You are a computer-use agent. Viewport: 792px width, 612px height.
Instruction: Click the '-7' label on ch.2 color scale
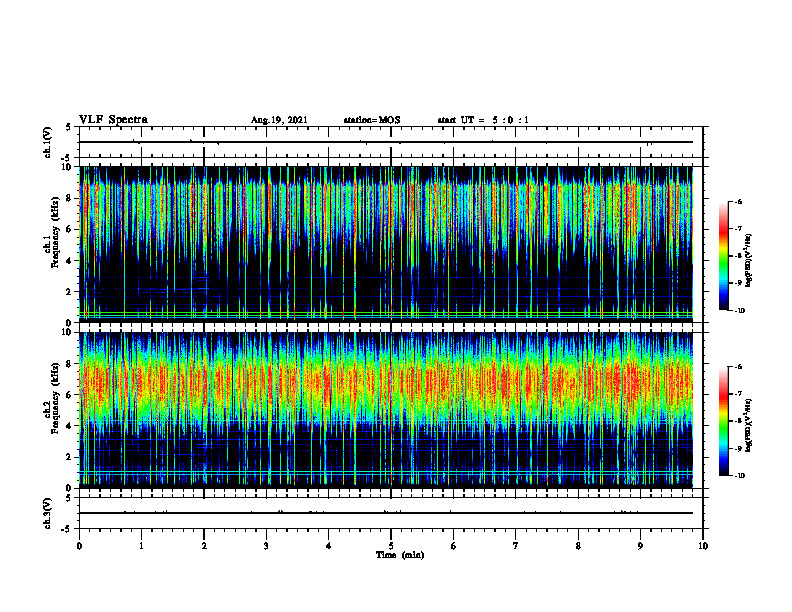(x=738, y=393)
